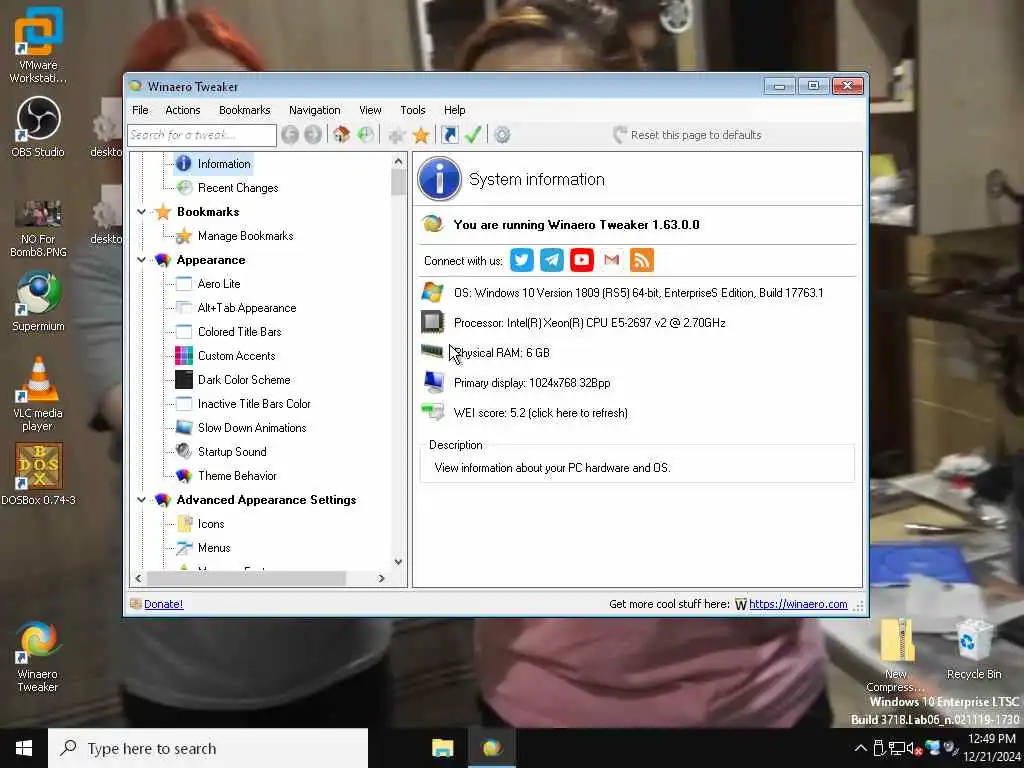
Task: Open Winaero YouTube link icon
Action: (582, 260)
